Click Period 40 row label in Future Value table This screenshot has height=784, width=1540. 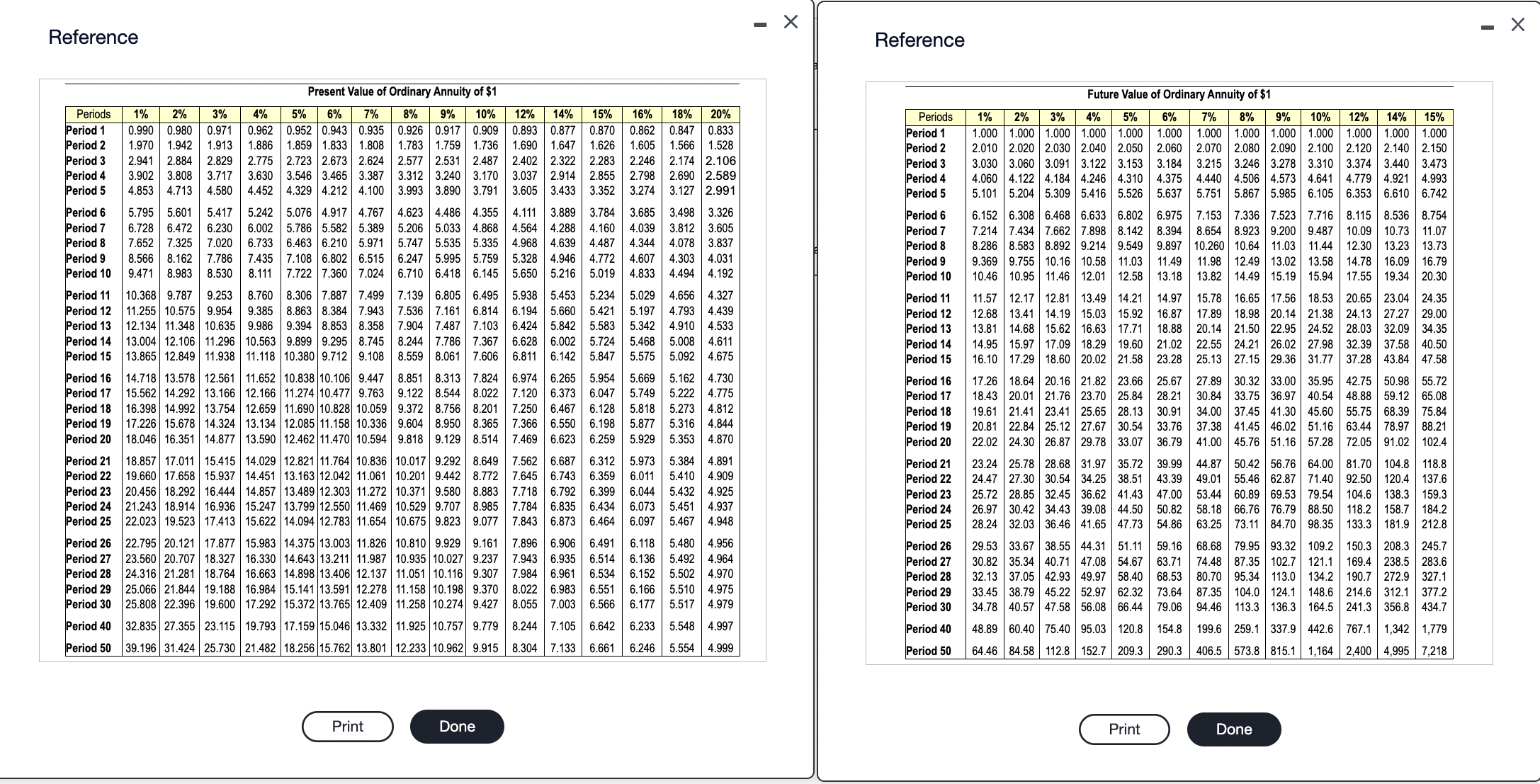tap(929, 629)
